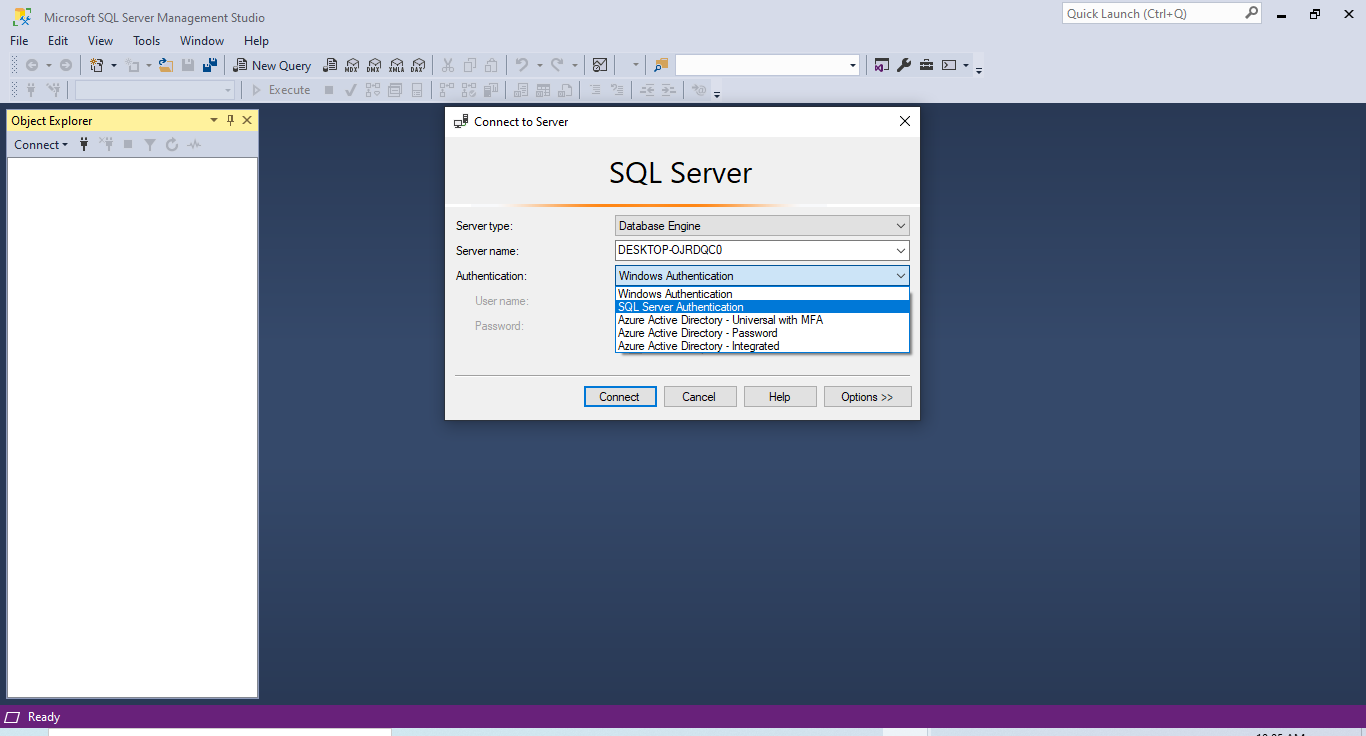This screenshot has height=736, width=1366.
Task: Open Properties Window via wrench icon
Action: tap(904, 65)
